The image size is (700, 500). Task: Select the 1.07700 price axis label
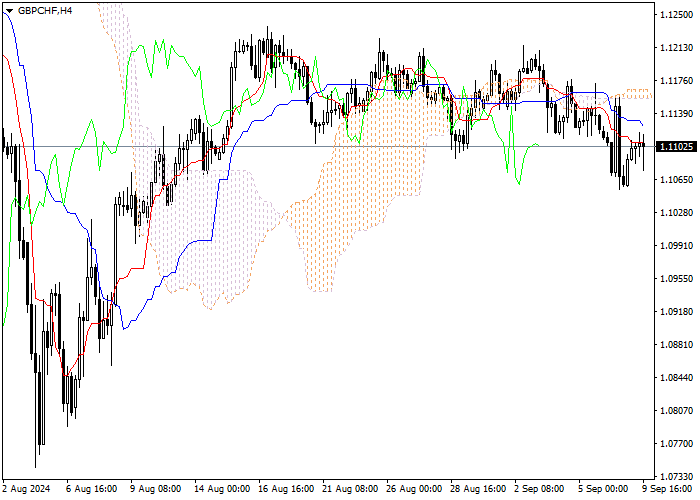[x=676, y=444]
